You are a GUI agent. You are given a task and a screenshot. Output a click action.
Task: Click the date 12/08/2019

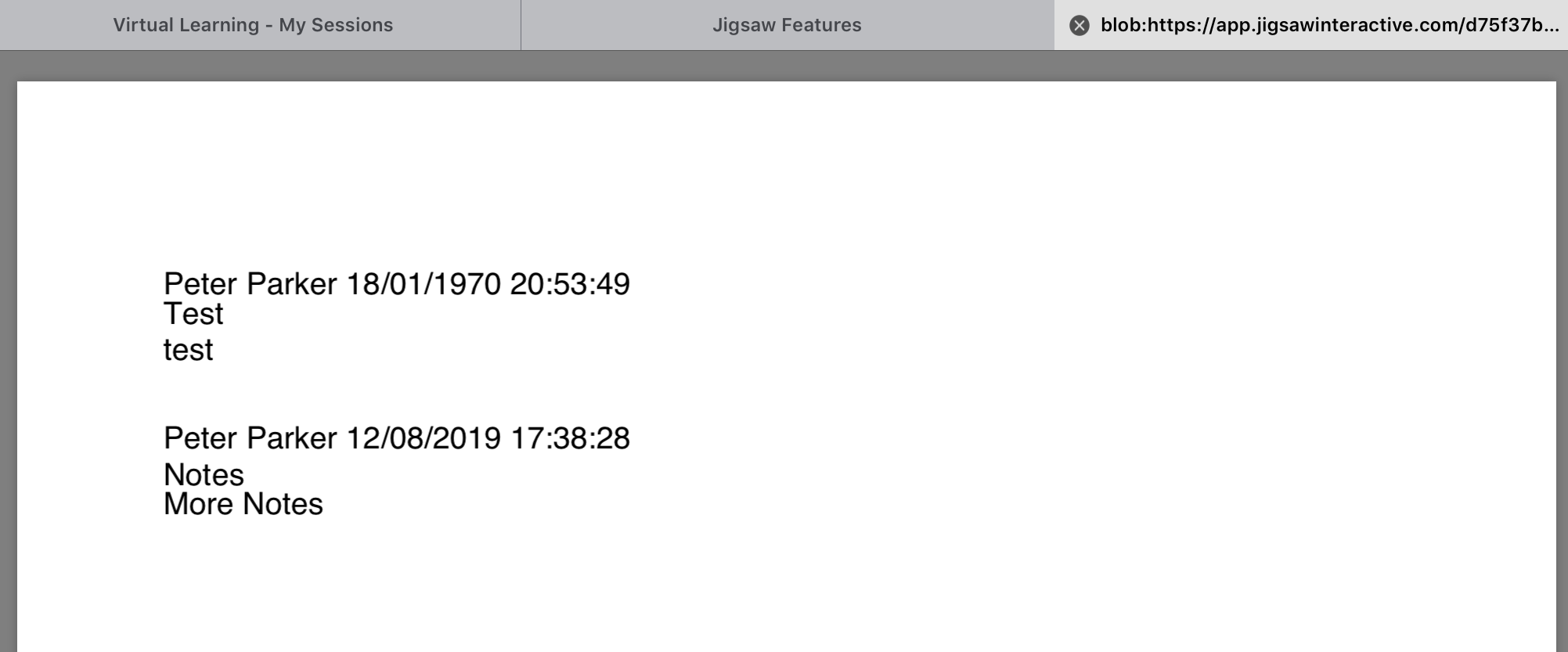pyautogui.click(x=423, y=438)
